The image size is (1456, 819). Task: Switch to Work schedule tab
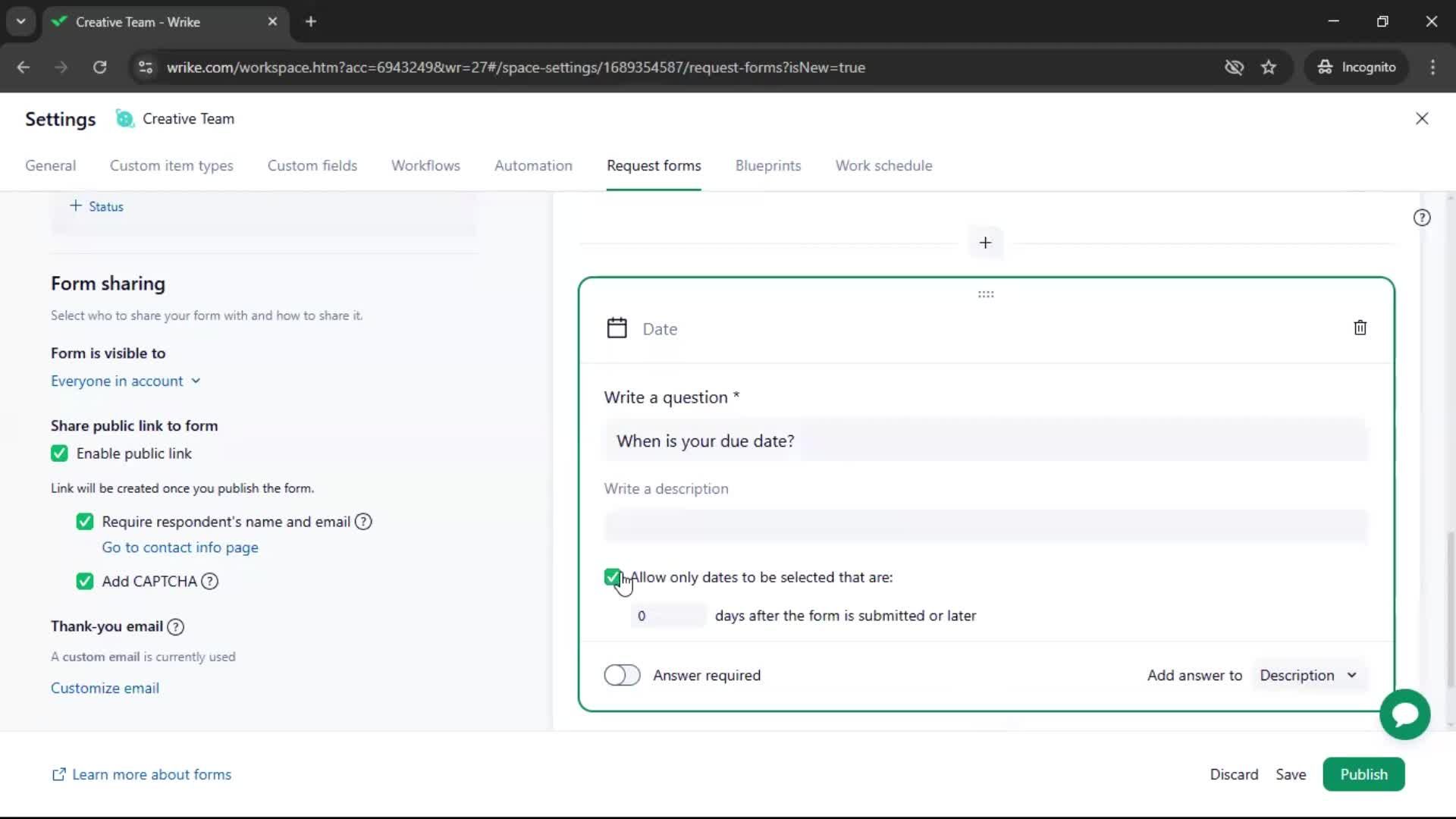pyautogui.click(x=883, y=165)
